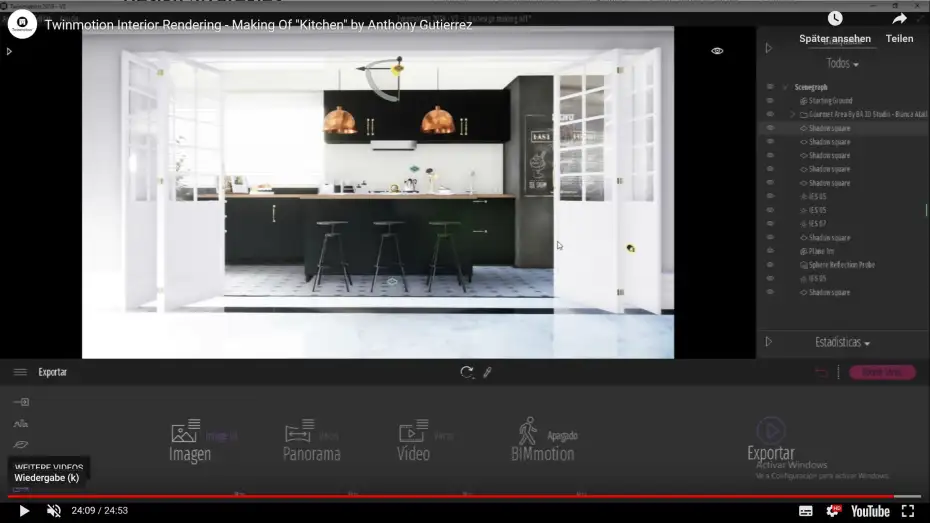Click the Panorama icon

pos(299,430)
